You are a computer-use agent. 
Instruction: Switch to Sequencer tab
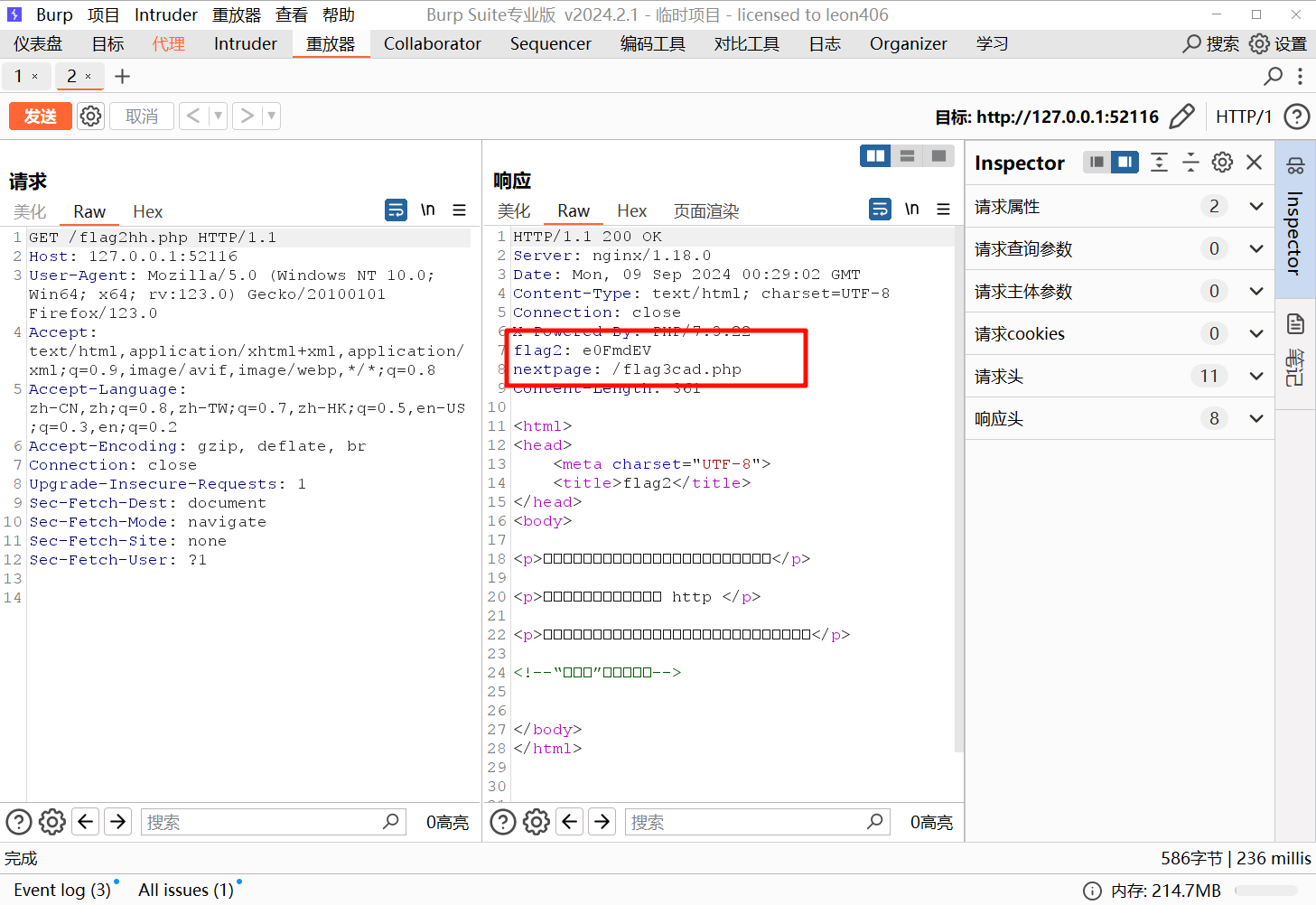click(550, 43)
